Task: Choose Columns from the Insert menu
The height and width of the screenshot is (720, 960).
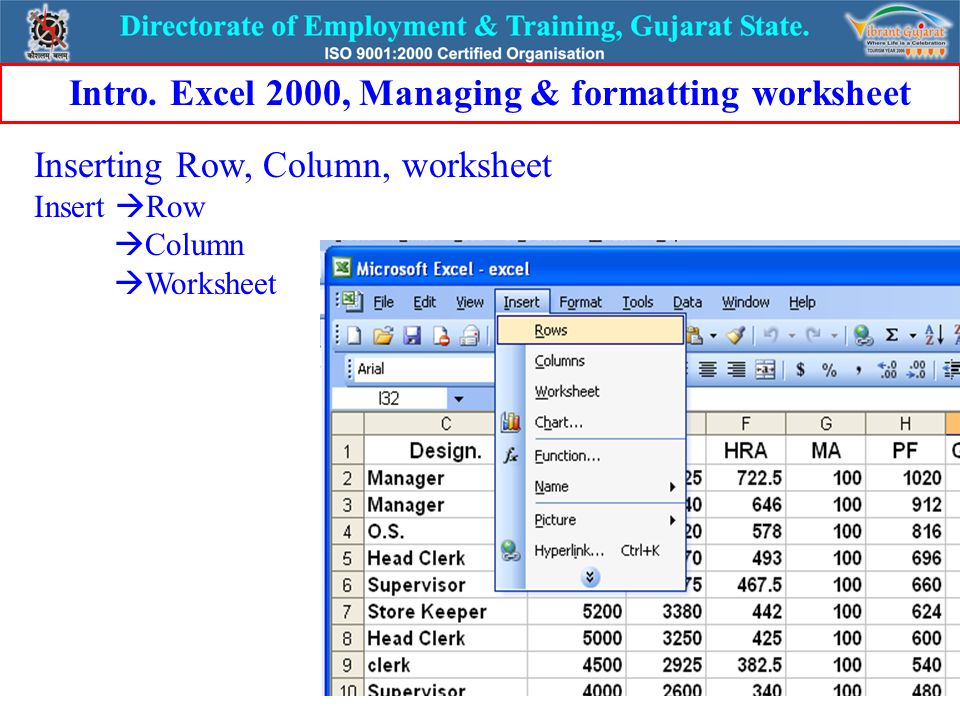Action: (x=590, y=361)
